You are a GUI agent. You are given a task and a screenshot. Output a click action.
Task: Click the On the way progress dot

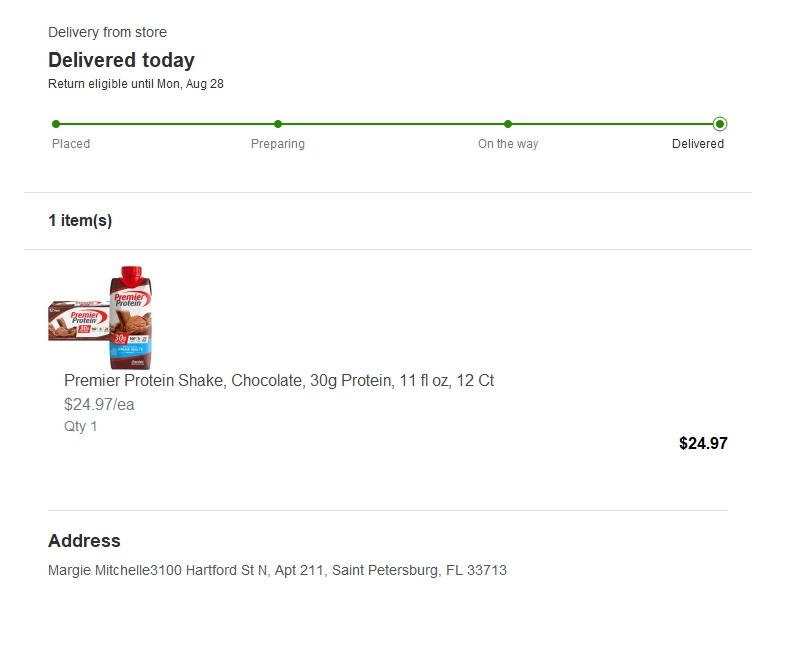(x=508, y=124)
